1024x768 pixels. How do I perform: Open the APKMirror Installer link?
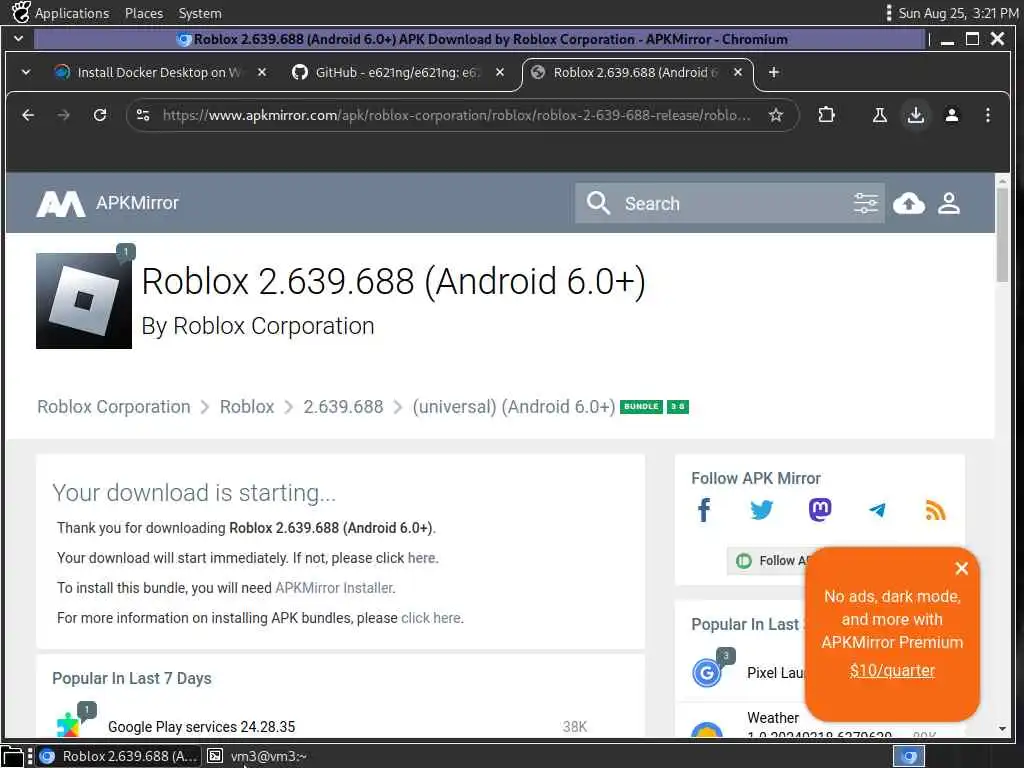pyautogui.click(x=334, y=588)
